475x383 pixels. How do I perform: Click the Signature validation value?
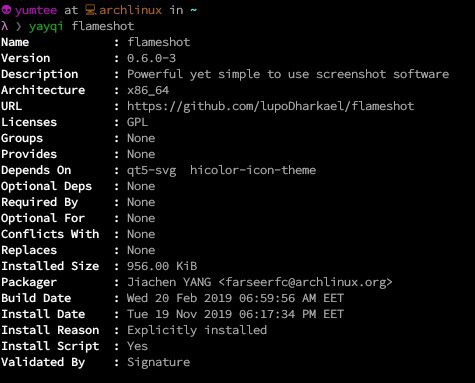(158, 362)
